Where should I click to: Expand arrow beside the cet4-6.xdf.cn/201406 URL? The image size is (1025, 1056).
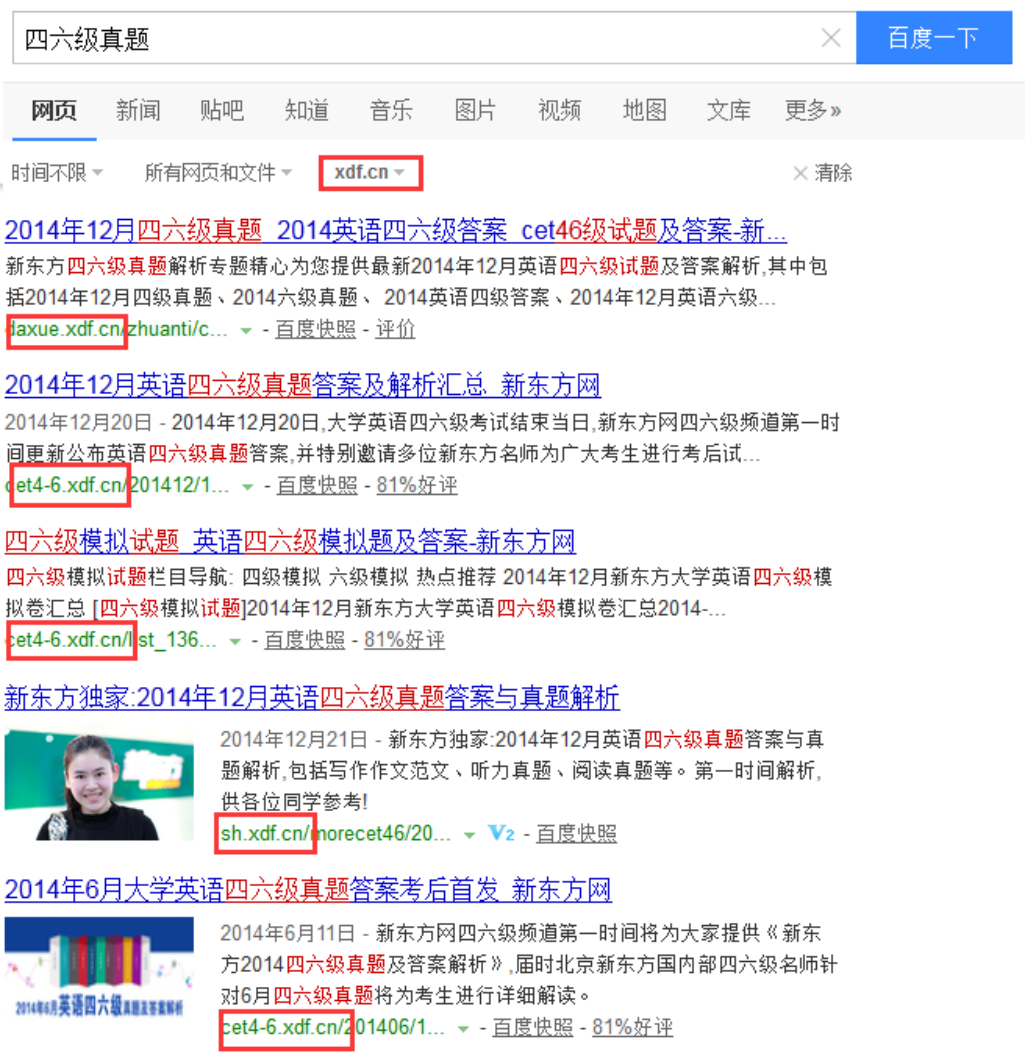coord(463,1028)
